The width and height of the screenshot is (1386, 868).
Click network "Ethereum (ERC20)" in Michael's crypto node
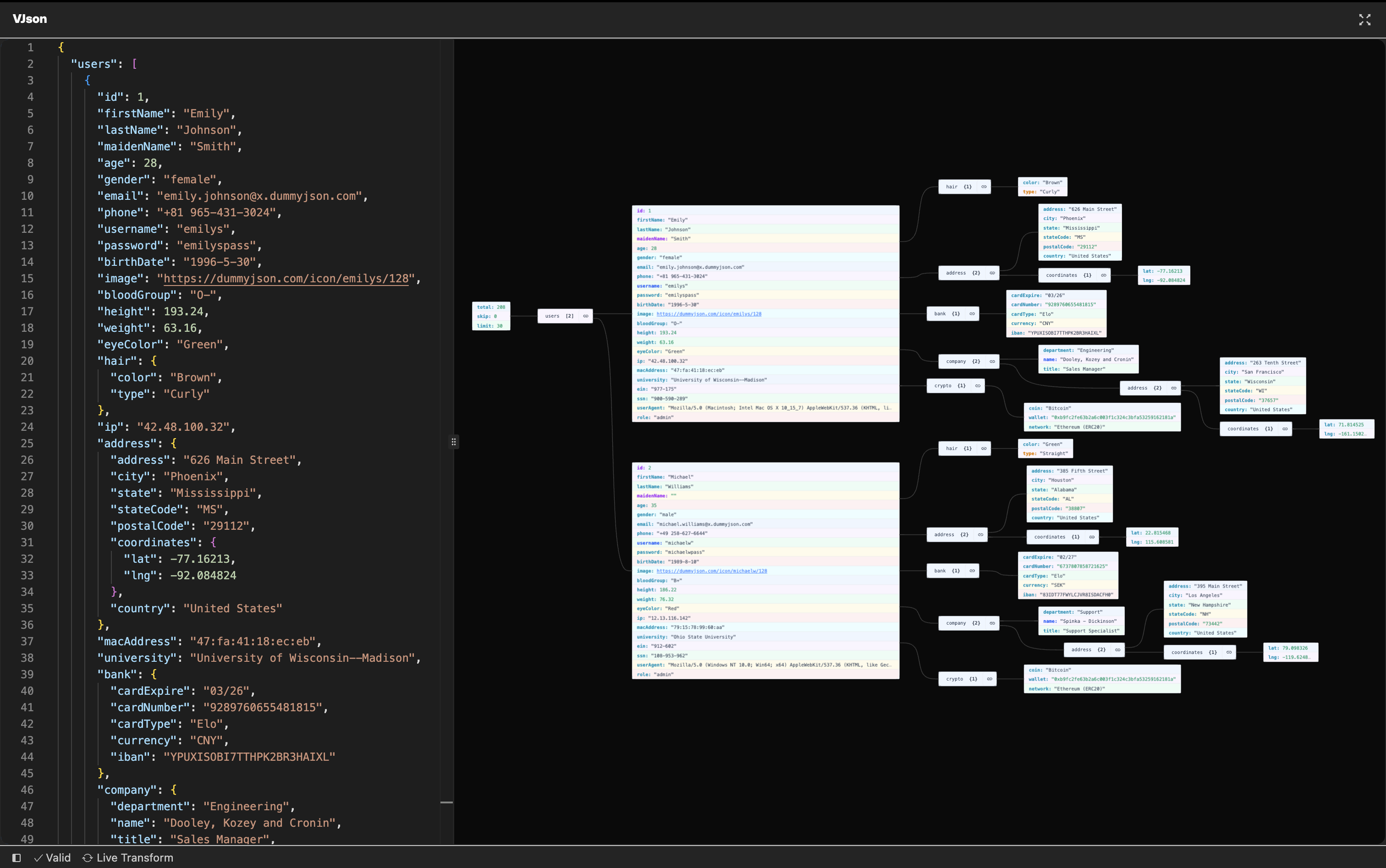1102,689
